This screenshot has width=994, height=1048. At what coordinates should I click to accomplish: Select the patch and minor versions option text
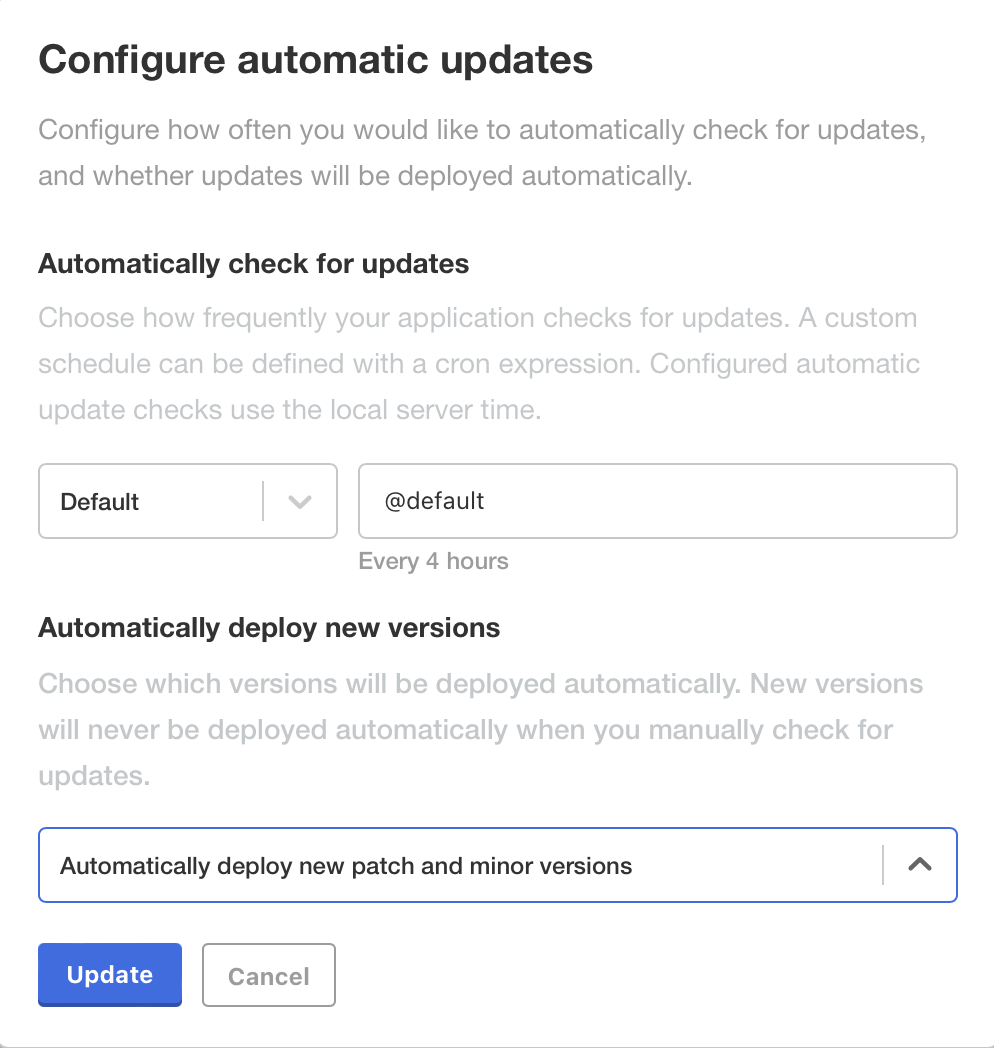point(345,864)
